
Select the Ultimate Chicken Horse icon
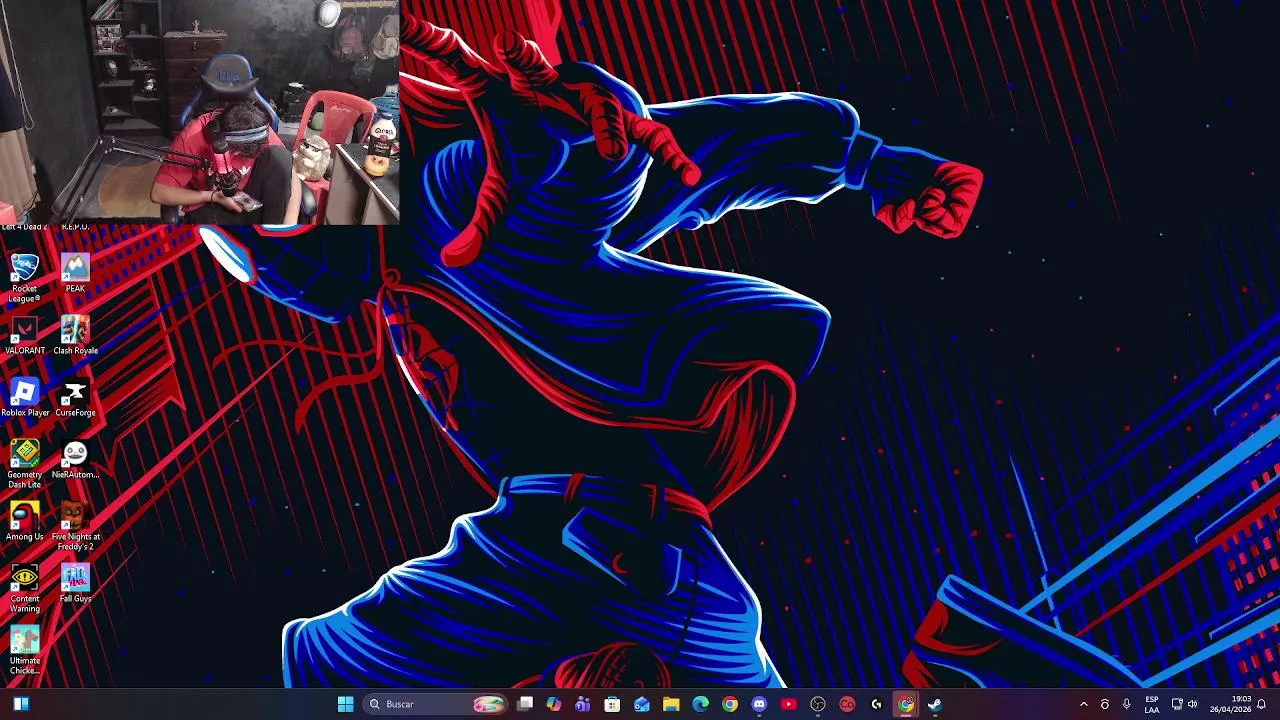[24, 651]
